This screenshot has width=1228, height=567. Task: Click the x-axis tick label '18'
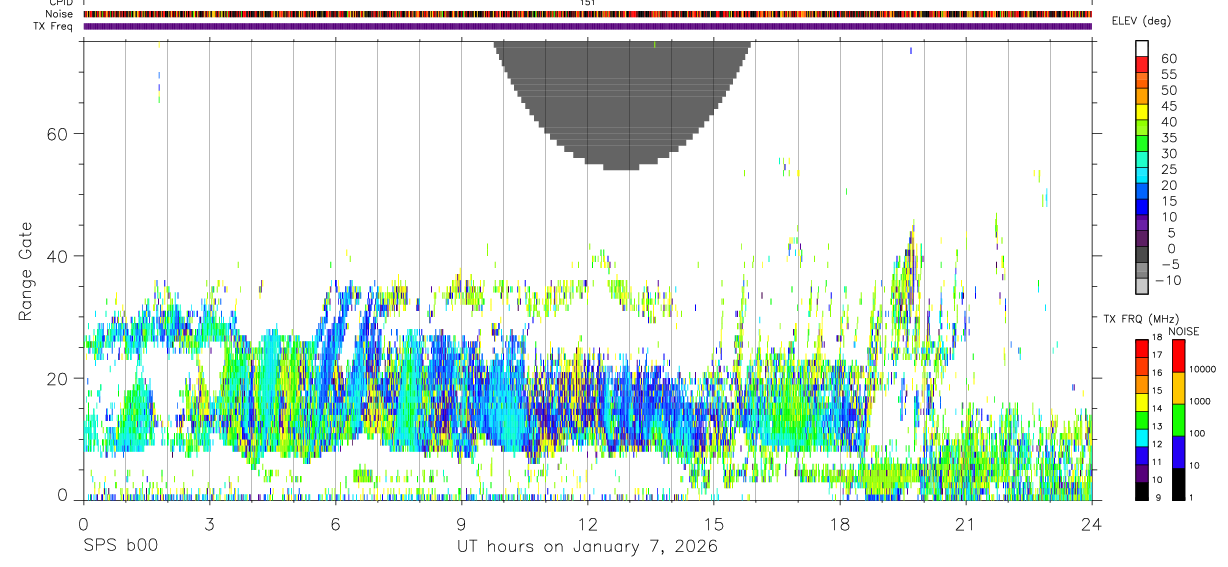pos(840,524)
